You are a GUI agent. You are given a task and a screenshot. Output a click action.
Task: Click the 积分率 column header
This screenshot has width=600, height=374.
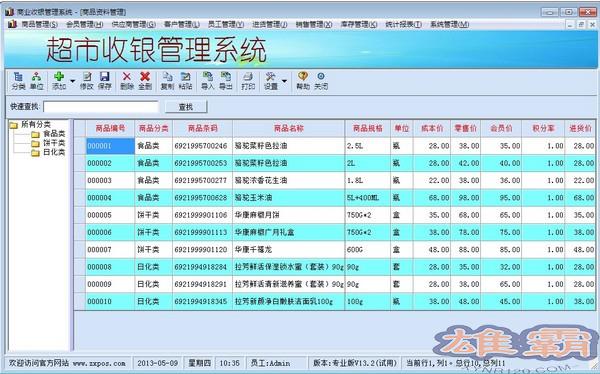click(543, 129)
